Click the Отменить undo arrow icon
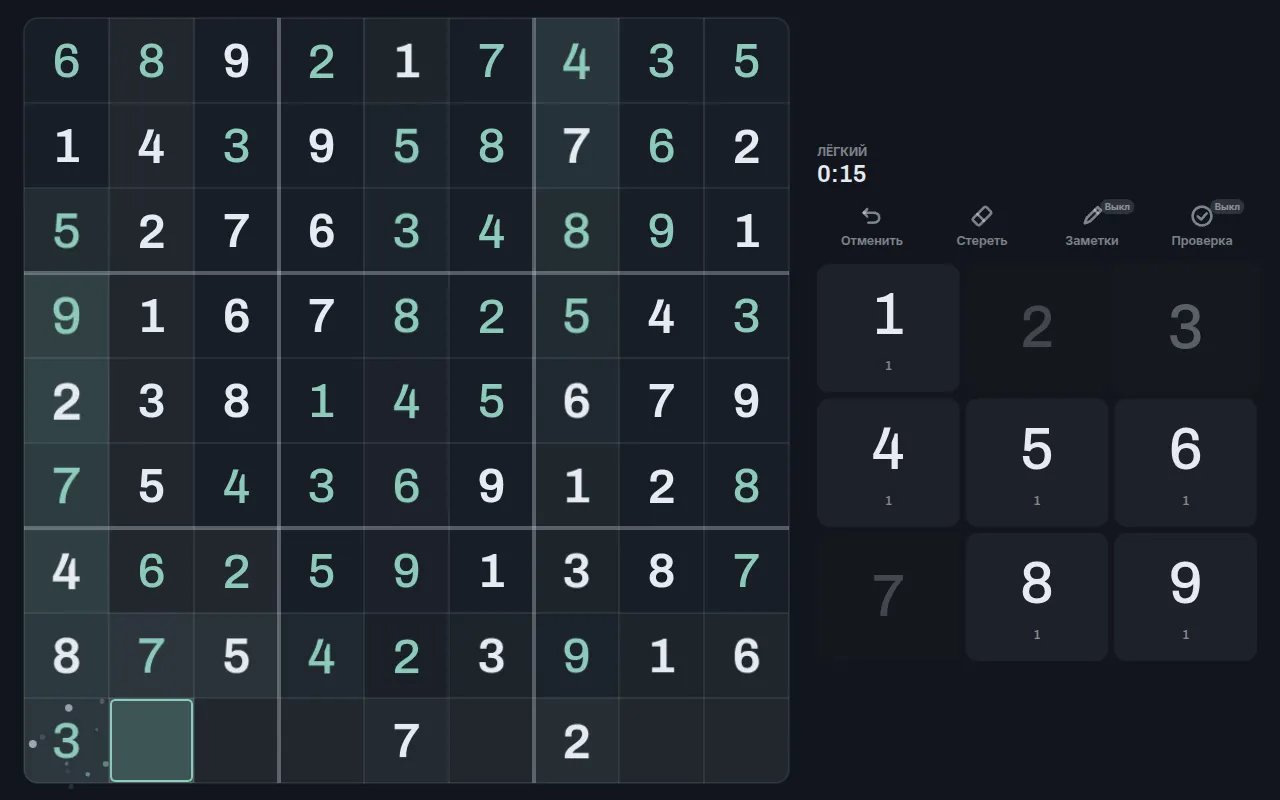Image resolution: width=1280 pixels, height=800 pixels. [871, 216]
